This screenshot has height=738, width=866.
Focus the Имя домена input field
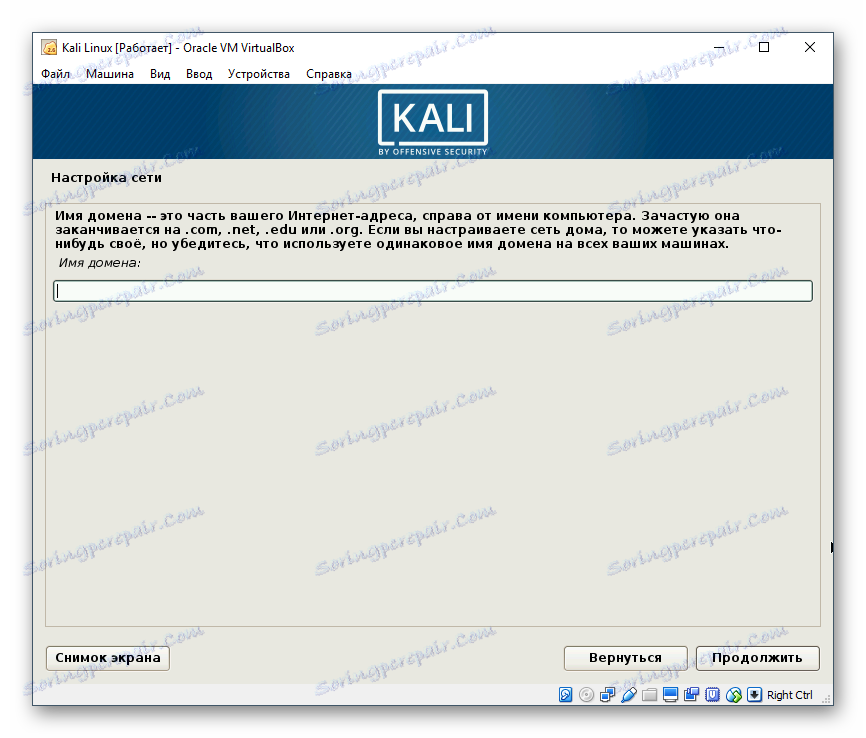coord(433,291)
